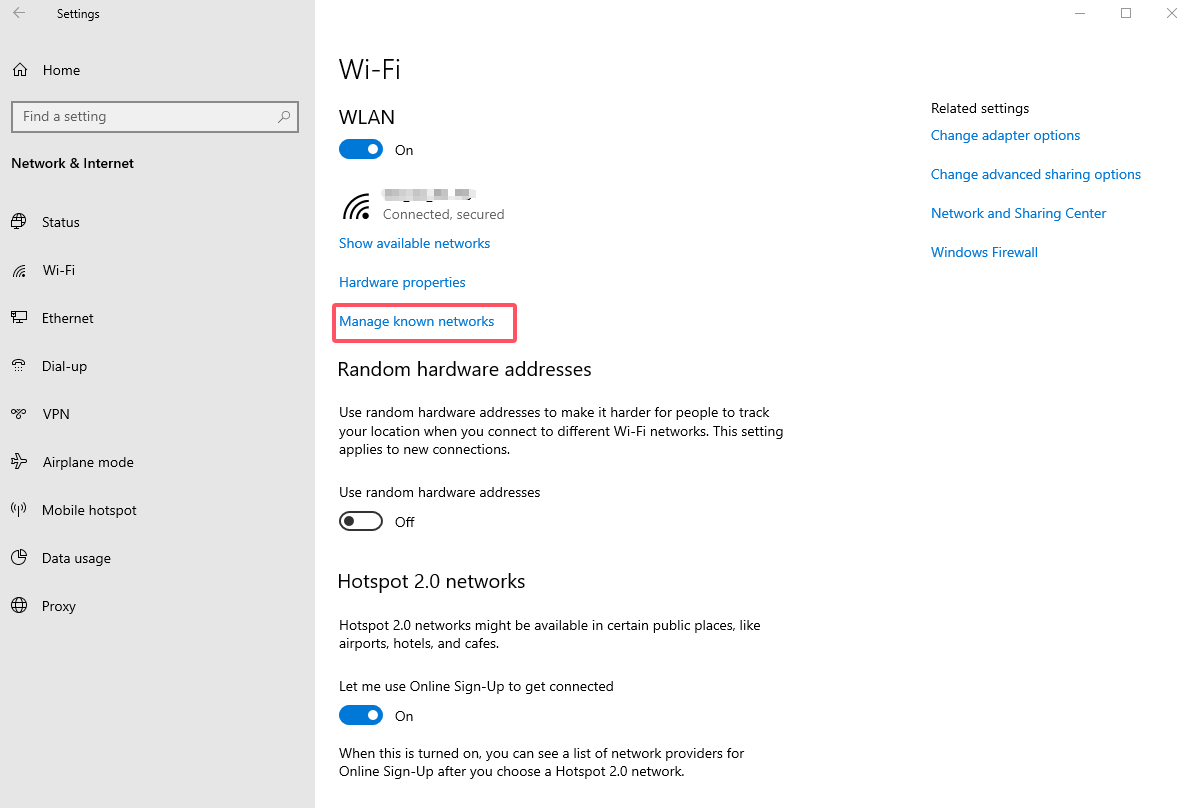Open VPN settings via its icon
The height and width of the screenshot is (808, 1187).
pos(19,413)
